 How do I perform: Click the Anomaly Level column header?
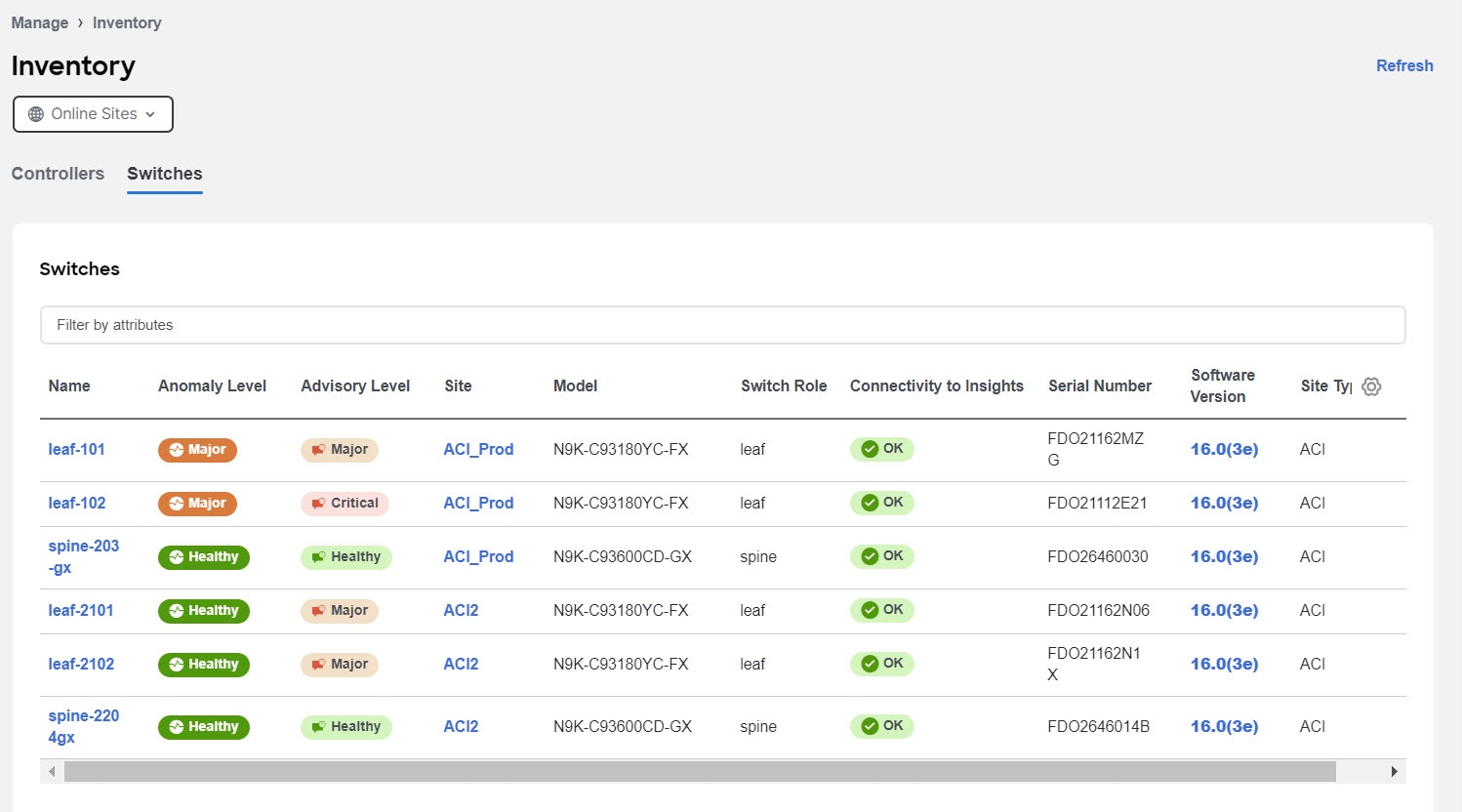pos(212,386)
